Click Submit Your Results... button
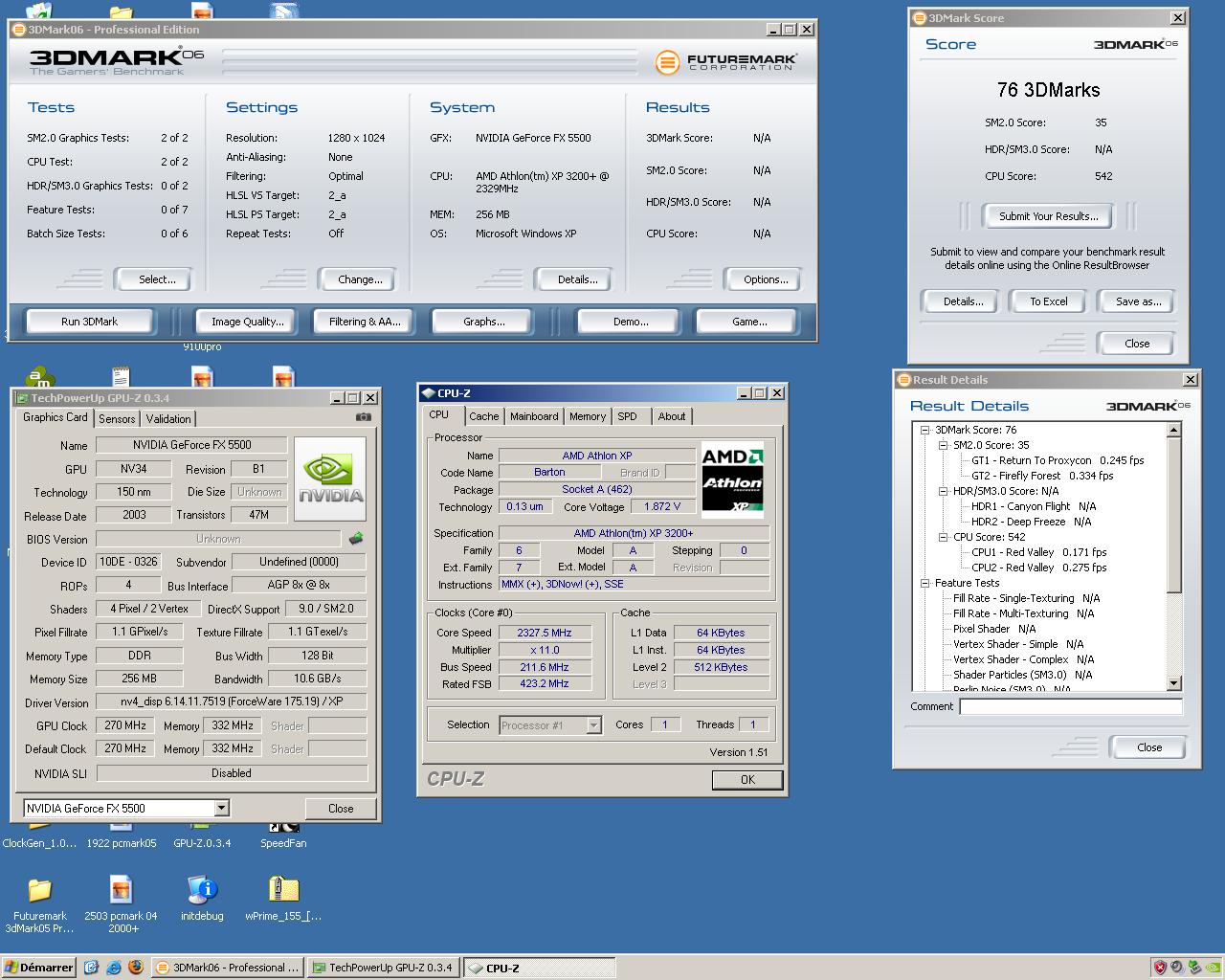Image resolution: width=1225 pixels, height=980 pixels. tap(1049, 216)
